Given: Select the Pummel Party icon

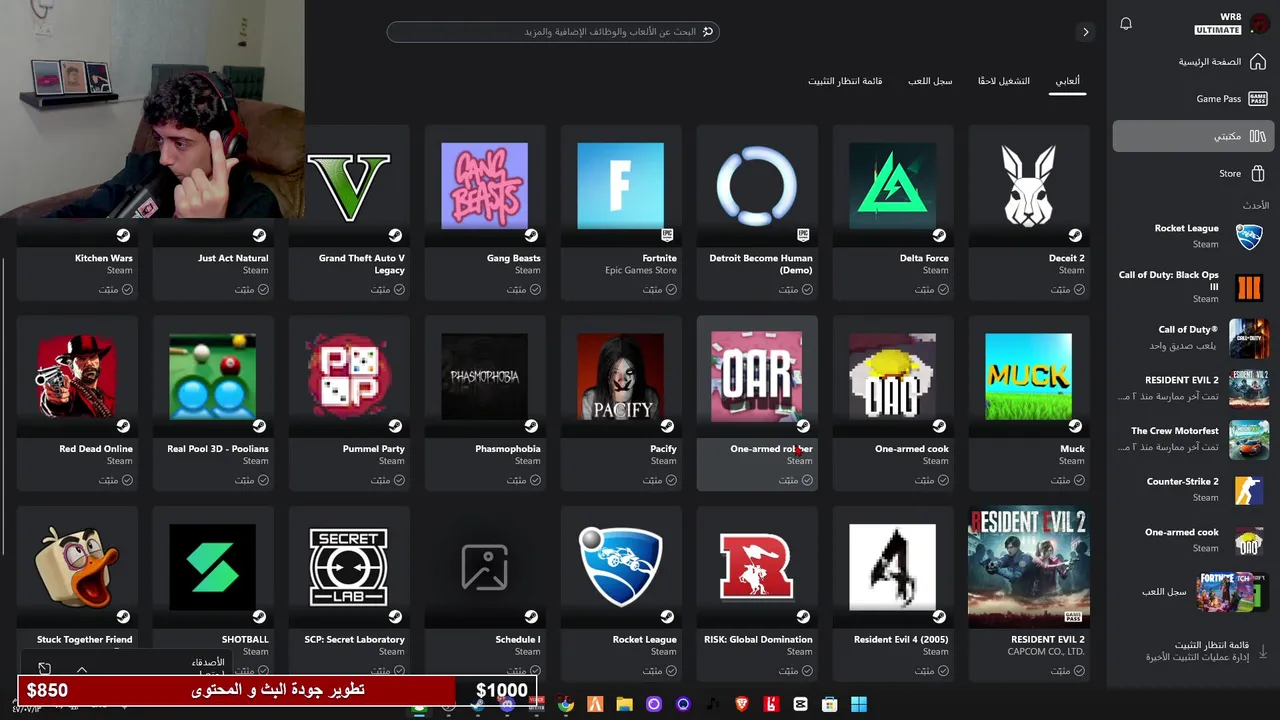Looking at the screenshot, I should coord(348,377).
